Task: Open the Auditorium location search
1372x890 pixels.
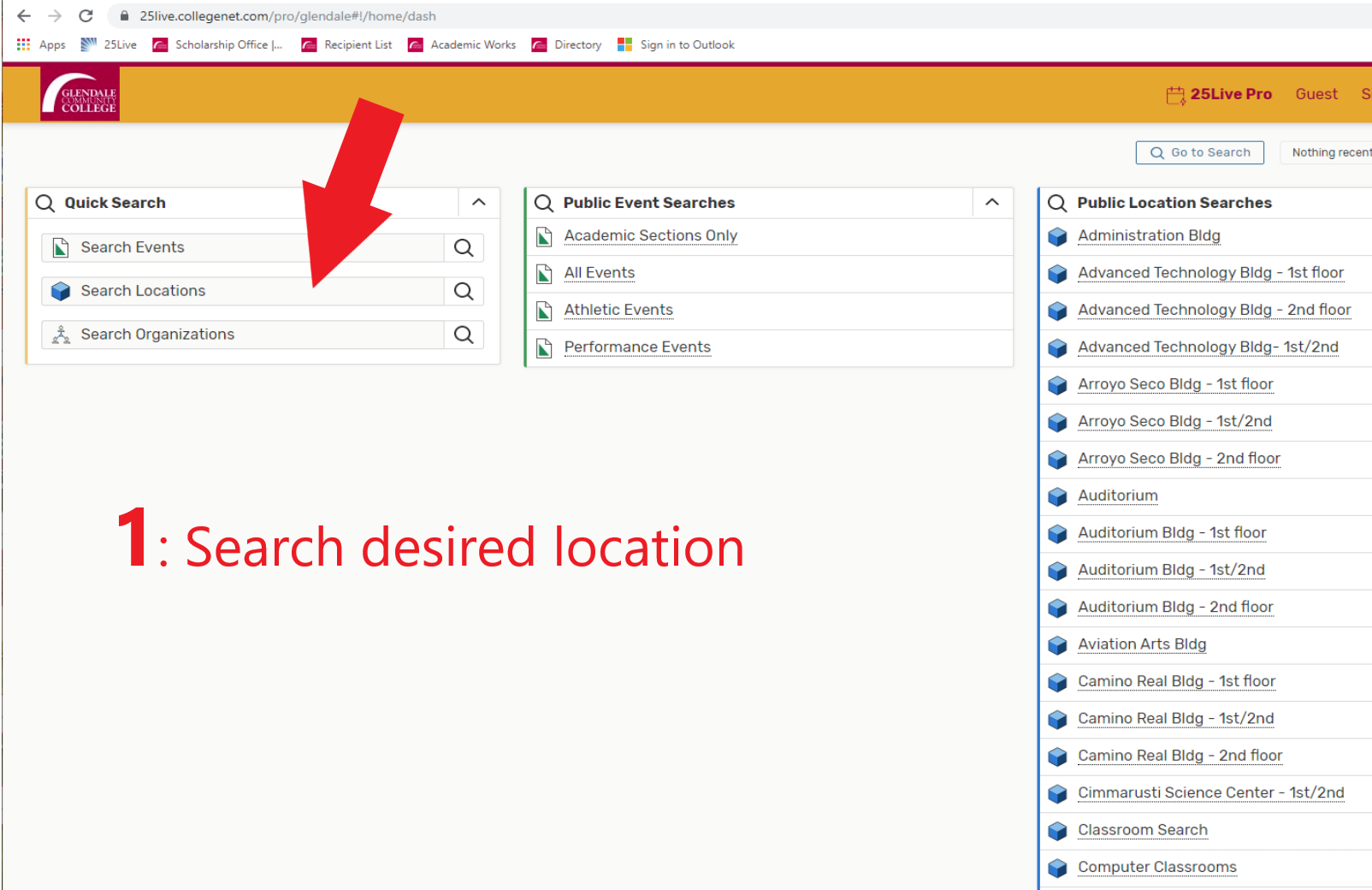Action: tap(1117, 495)
